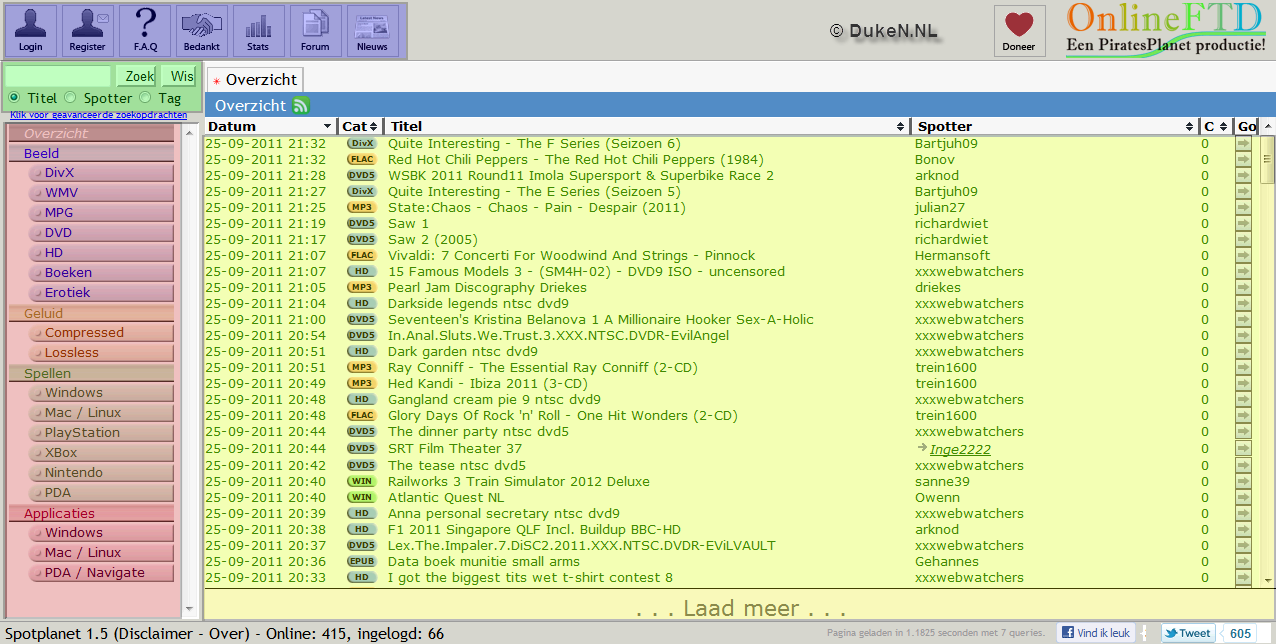Image resolution: width=1276 pixels, height=644 pixels.
Task: Click the Bedankt handshake icon
Action: click(202, 31)
